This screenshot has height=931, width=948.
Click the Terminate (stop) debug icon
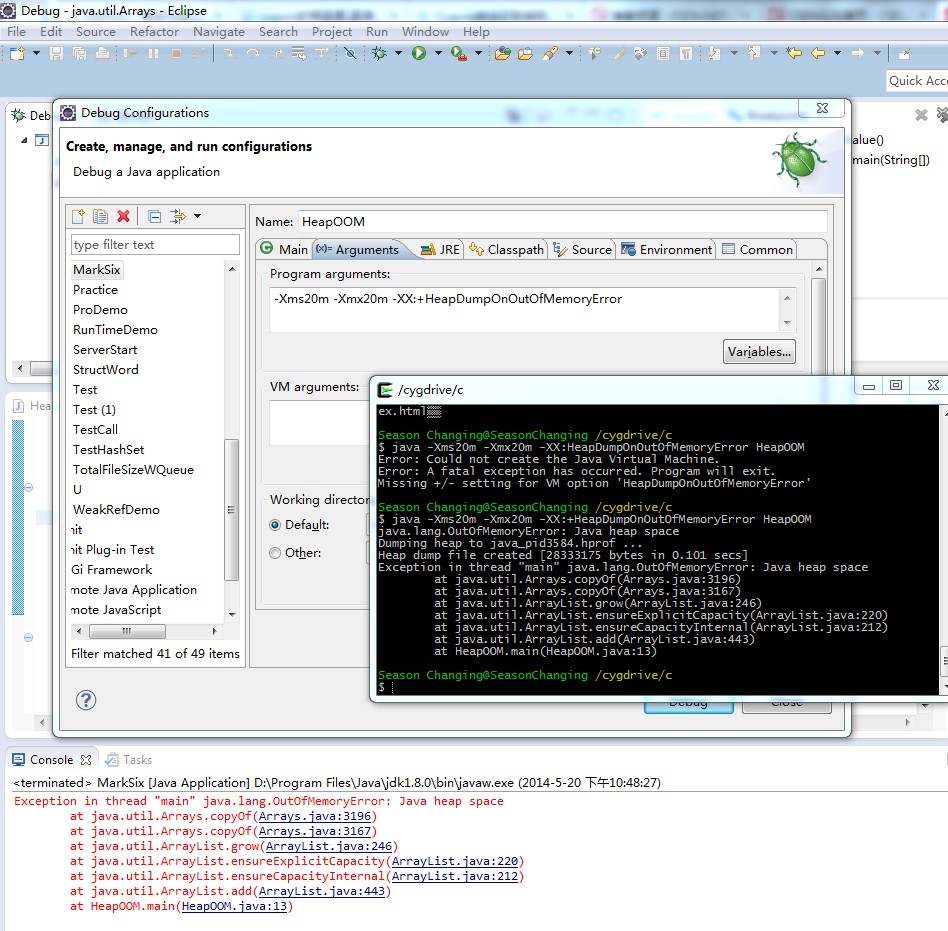[x=177, y=54]
